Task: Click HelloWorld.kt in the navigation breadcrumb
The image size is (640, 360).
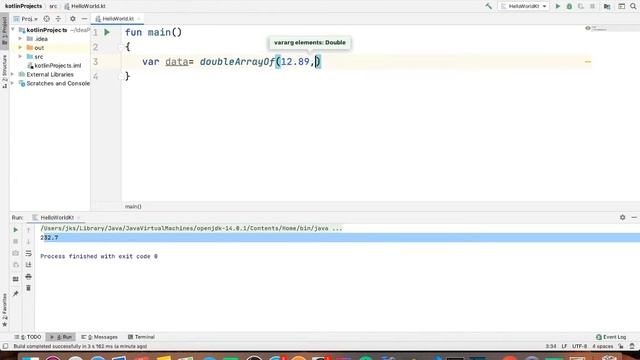Action: coord(85,6)
